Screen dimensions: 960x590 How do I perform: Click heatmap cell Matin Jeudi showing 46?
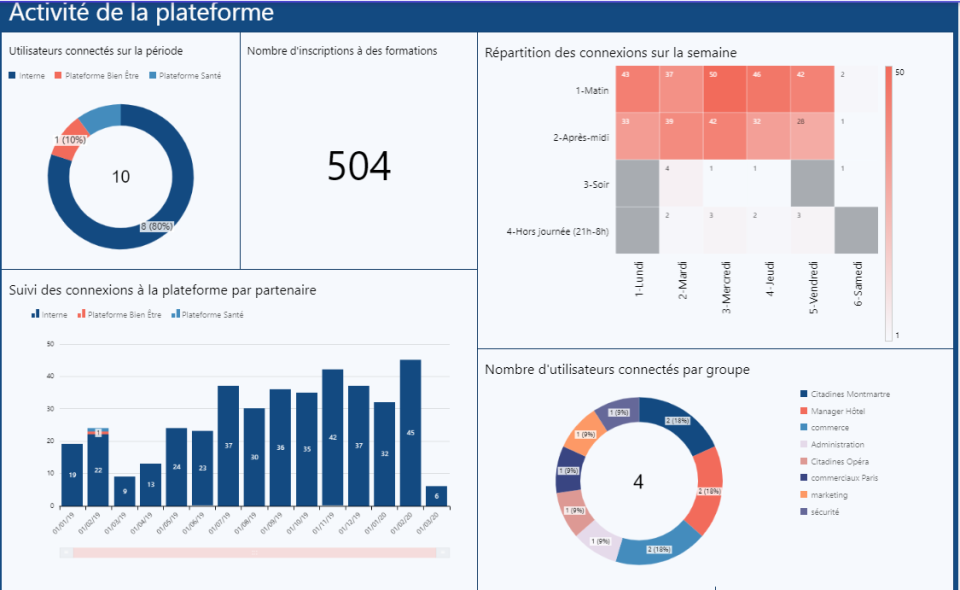pyautogui.click(x=768, y=89)
